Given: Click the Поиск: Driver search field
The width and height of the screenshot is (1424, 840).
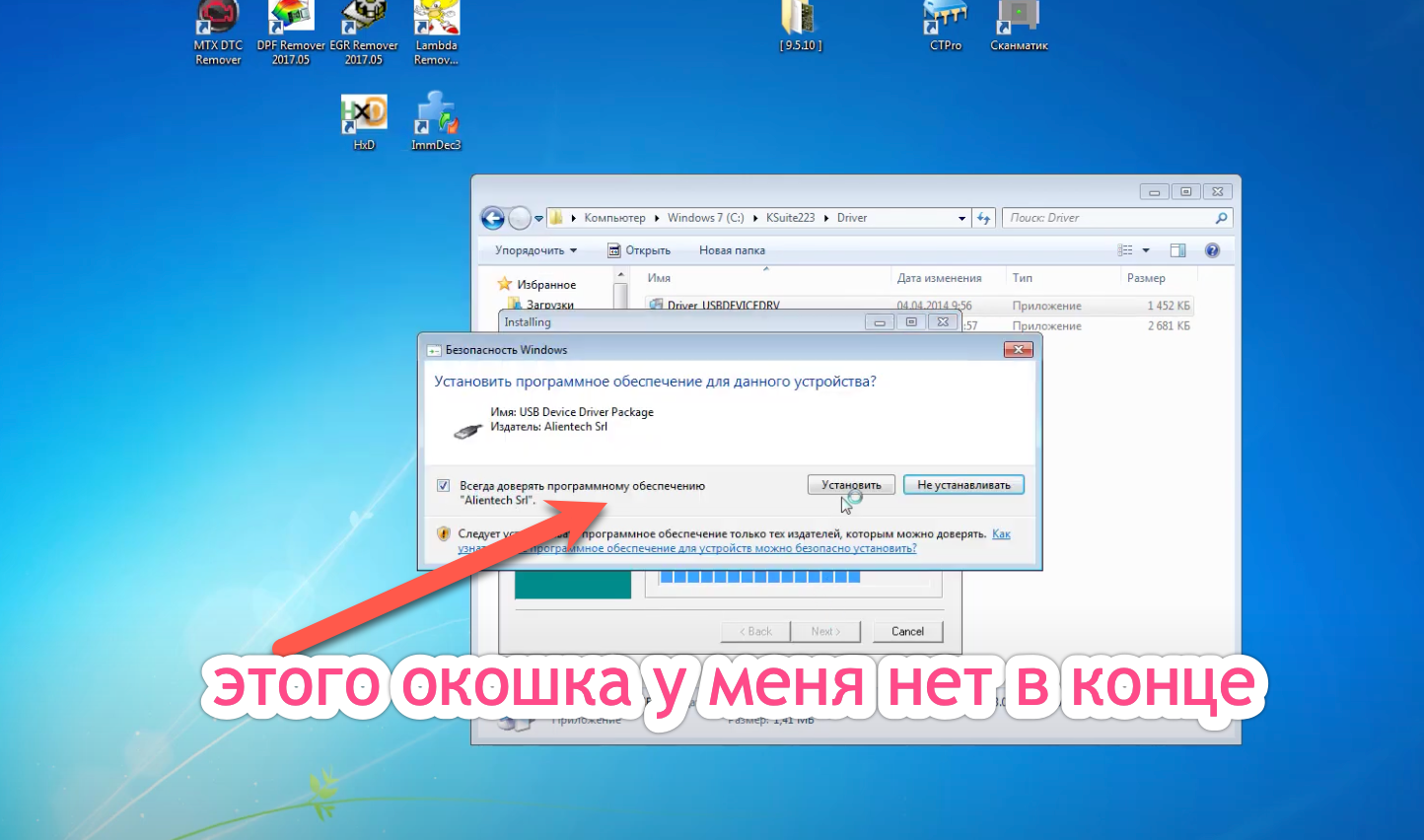Looking at the screenshot, I should pyautogui.click(x=1109, y=218).
